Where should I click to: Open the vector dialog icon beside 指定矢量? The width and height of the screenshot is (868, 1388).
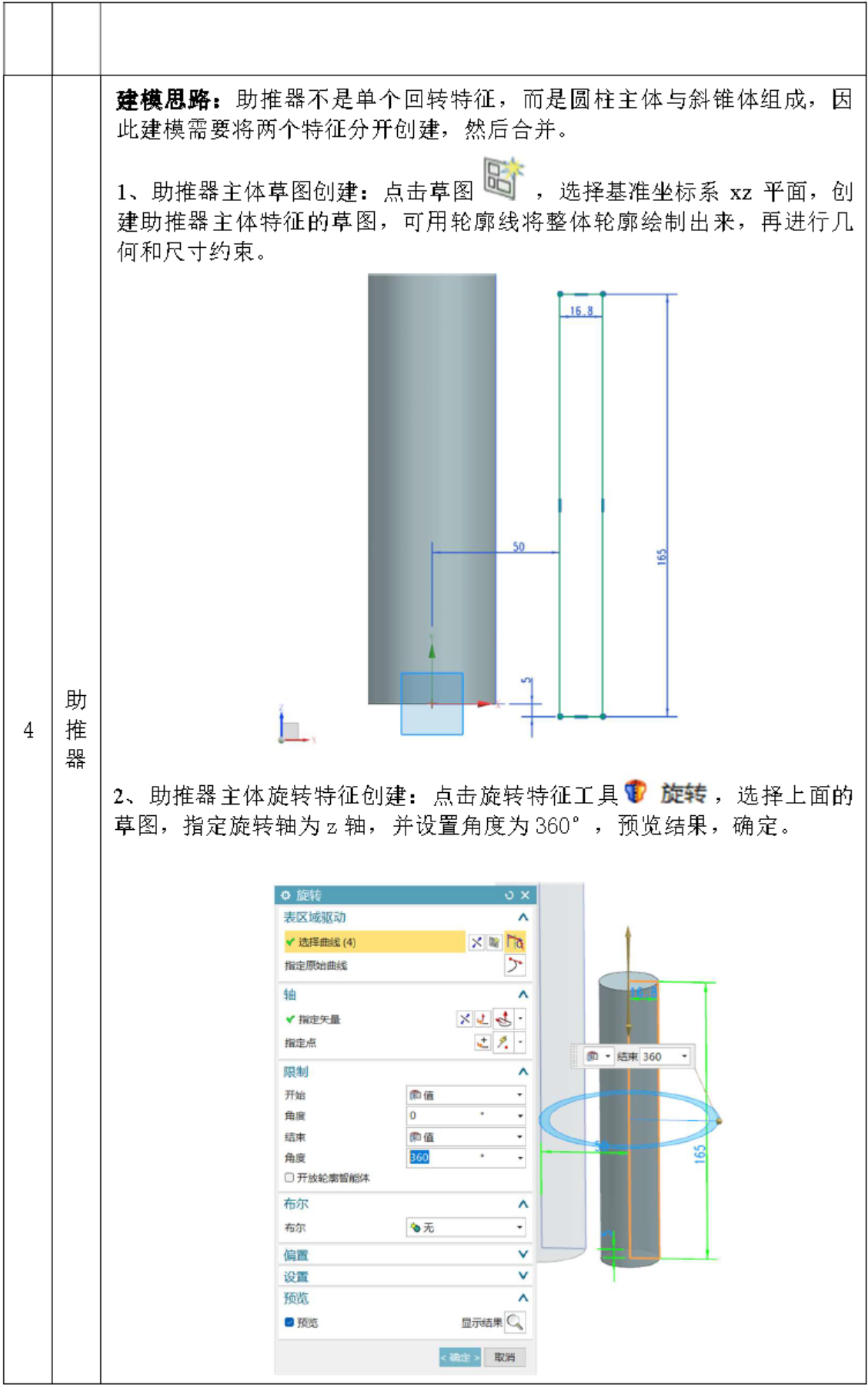pos(482,1018)
